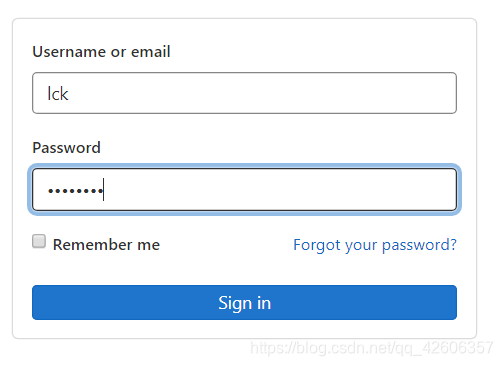Focus the Password input field

tap(244, 190)
